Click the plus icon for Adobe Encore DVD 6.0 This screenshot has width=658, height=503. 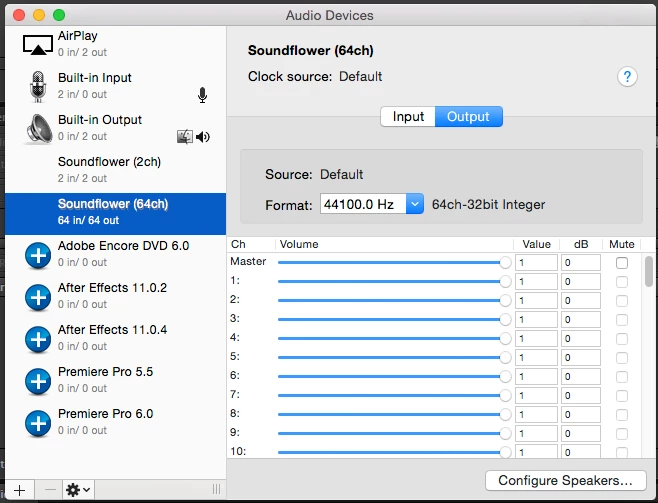click(x=38, y=255)
